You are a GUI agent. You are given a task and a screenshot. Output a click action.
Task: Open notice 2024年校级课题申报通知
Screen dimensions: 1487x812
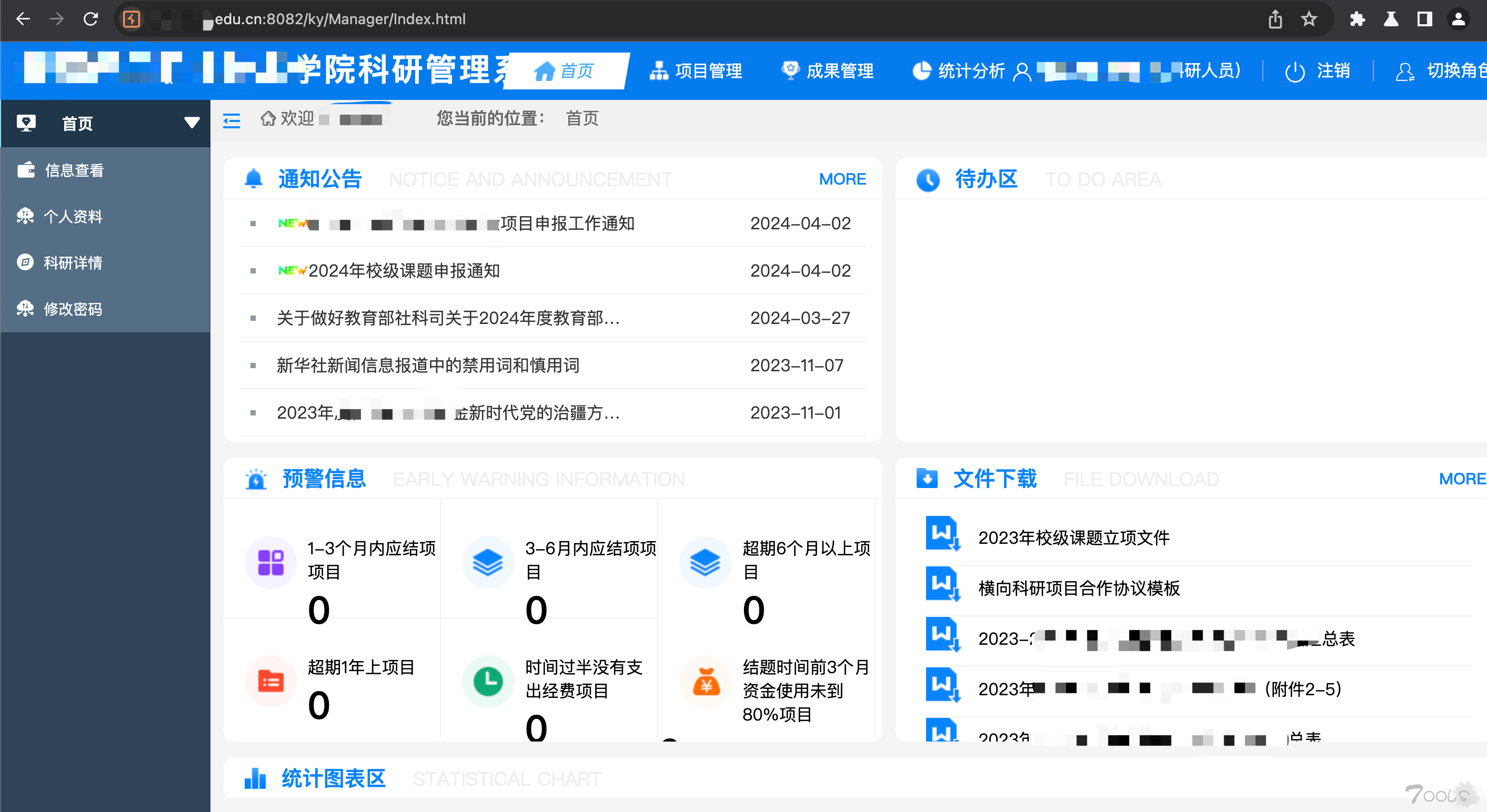click(404, 271)
